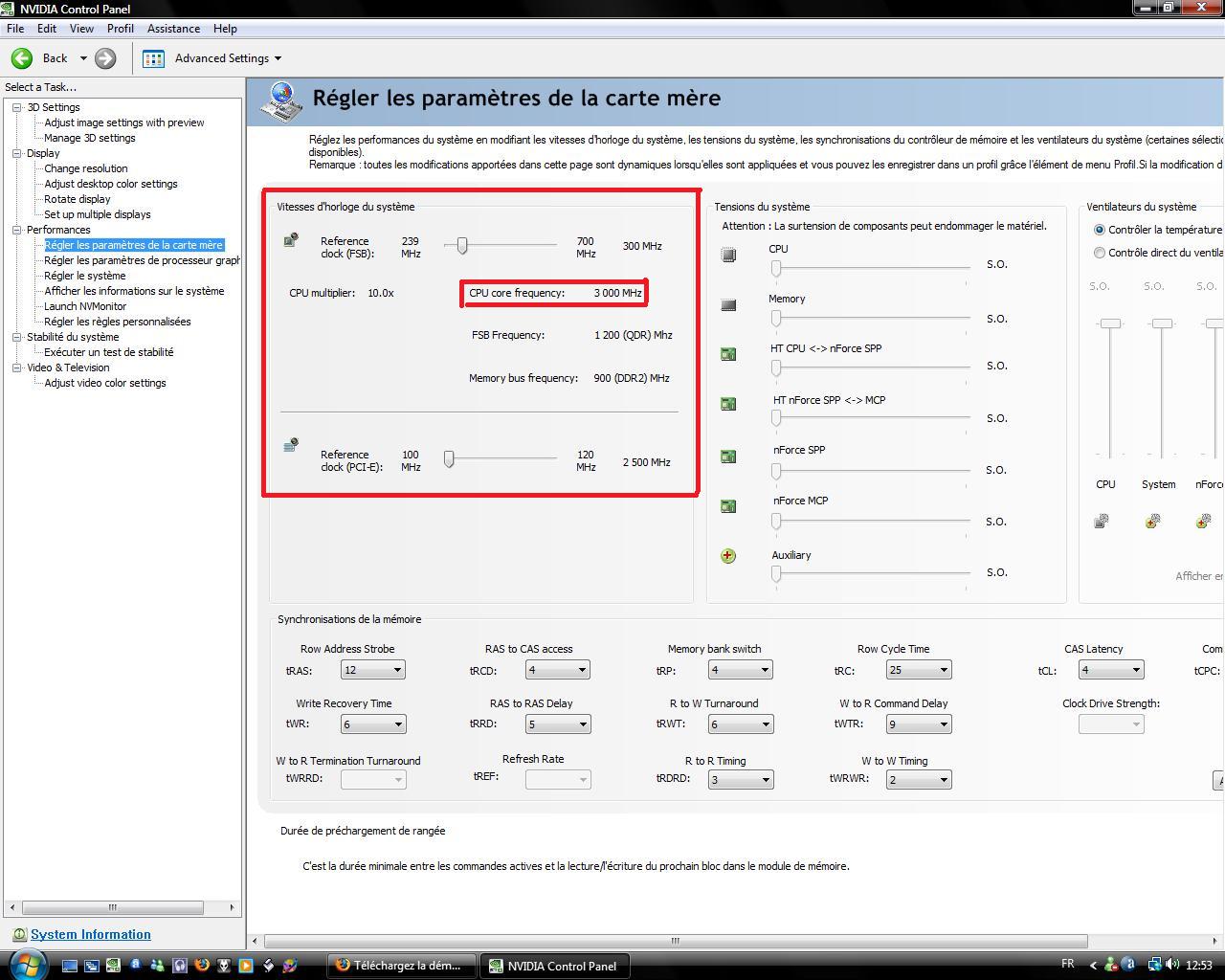This screenshot has width=1225, height=980.
Task: Click Show Desktop quick launch icon
Action: (70, 966)
